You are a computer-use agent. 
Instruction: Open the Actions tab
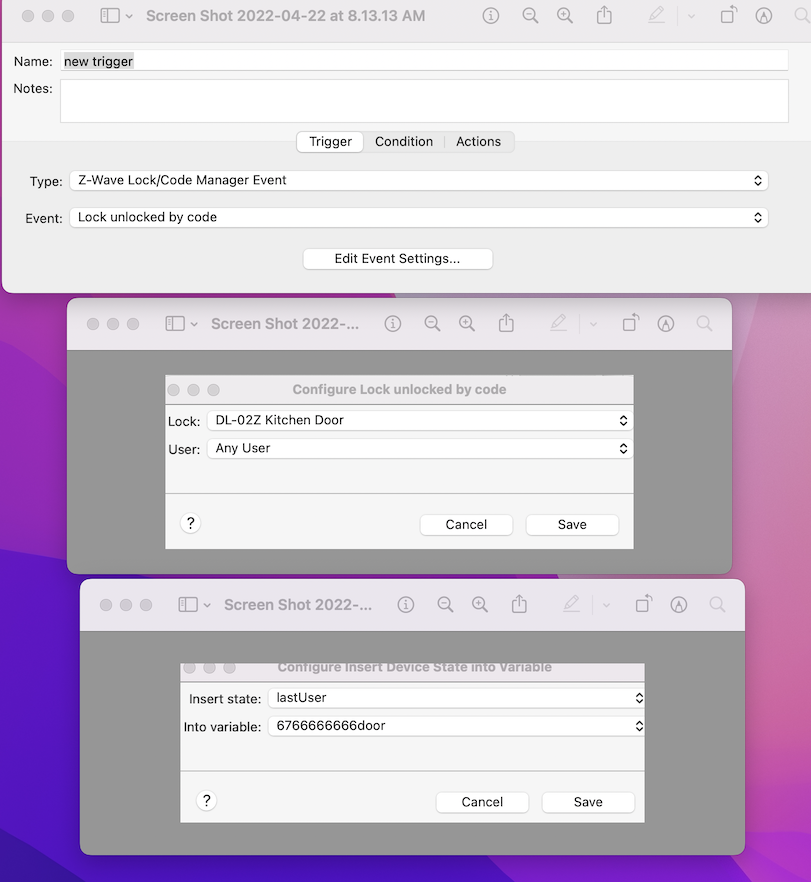[x=478, y=142]
